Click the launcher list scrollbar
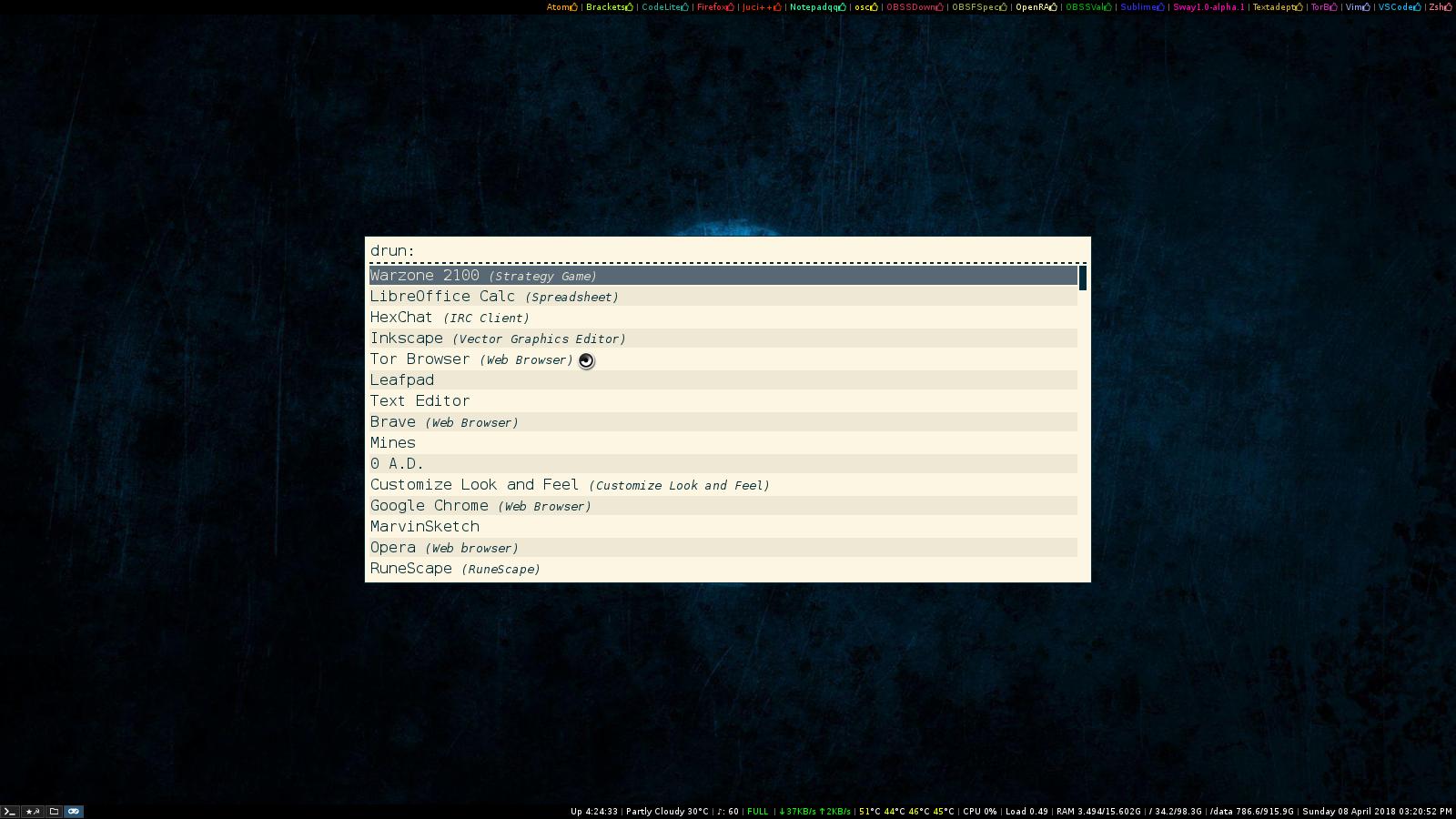Viewport: 1456px width, 819px height. tap(1081, 275)
